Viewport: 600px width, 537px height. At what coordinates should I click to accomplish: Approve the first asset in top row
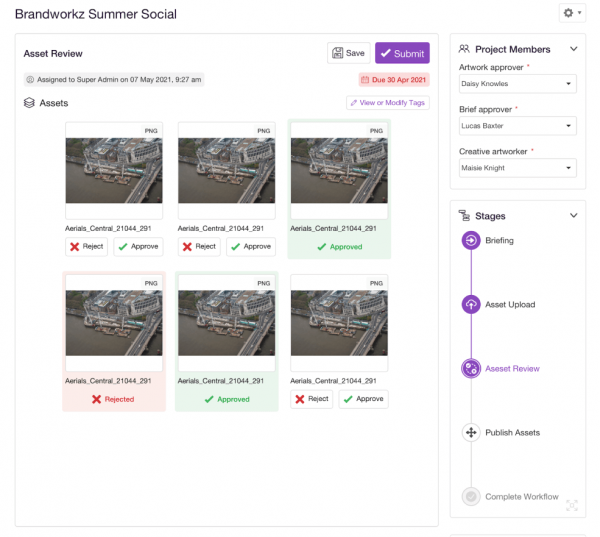click(138, 246)
